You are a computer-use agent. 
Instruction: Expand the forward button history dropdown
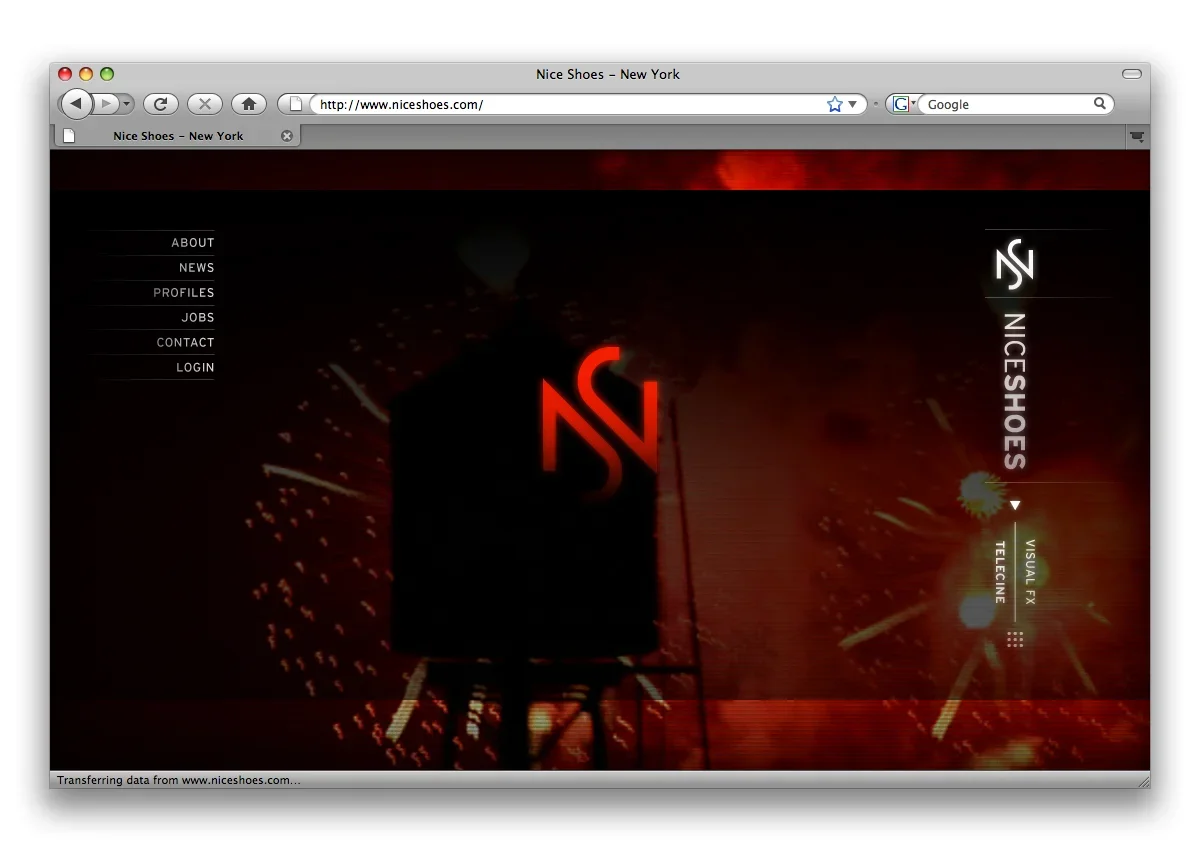pyautogui.click(x=126, y=103)
